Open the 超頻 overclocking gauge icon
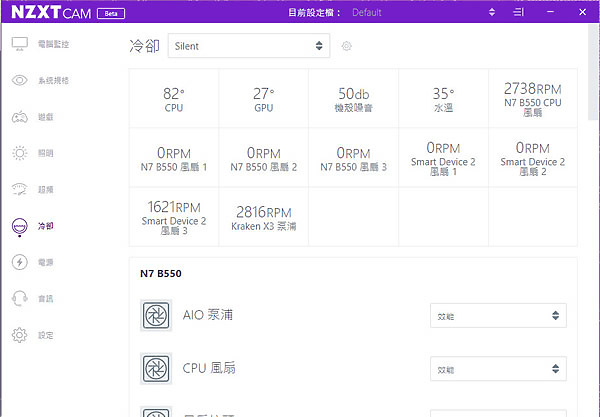 (20, 189)
